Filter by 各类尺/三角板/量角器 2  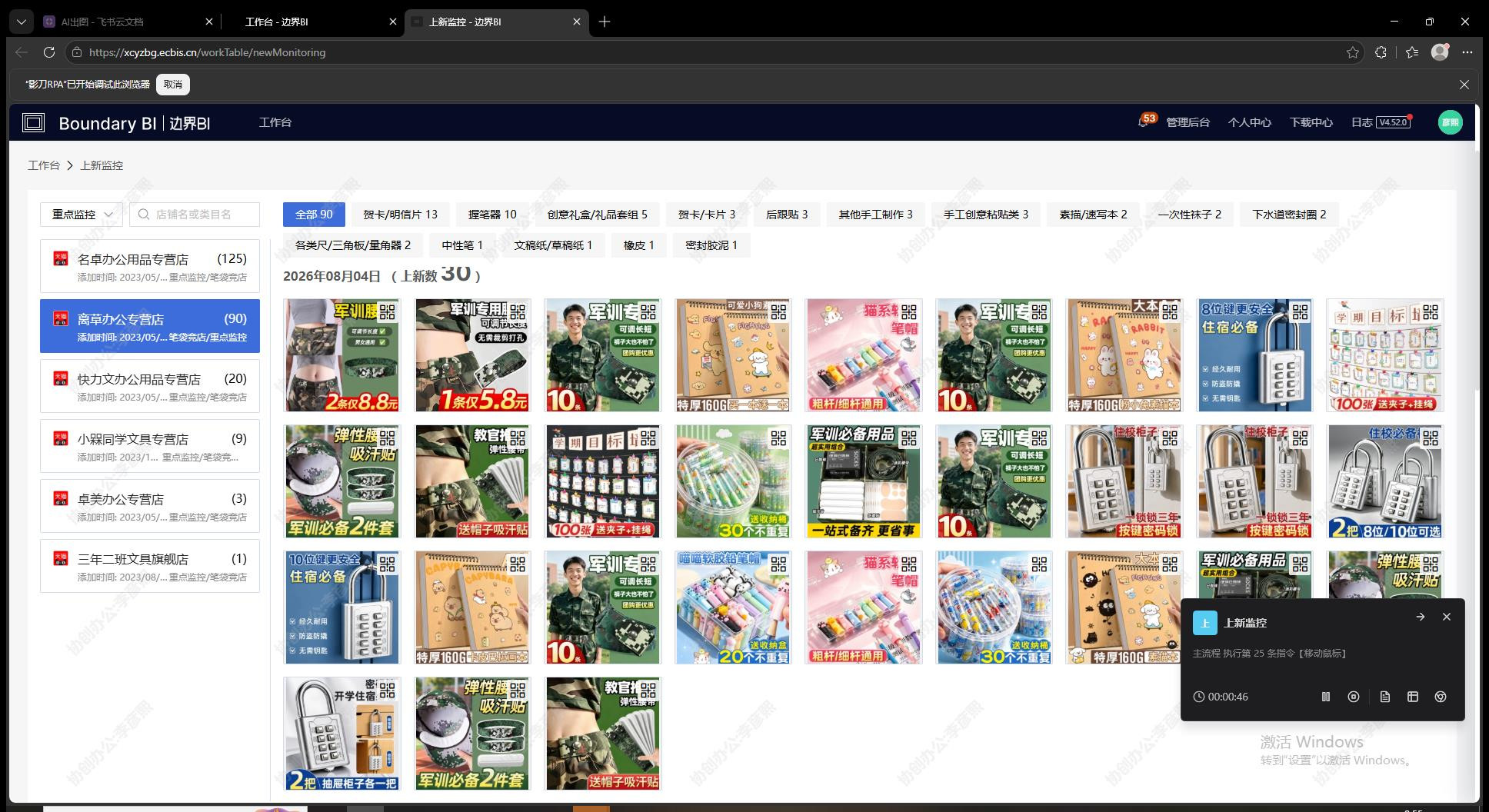353,245
